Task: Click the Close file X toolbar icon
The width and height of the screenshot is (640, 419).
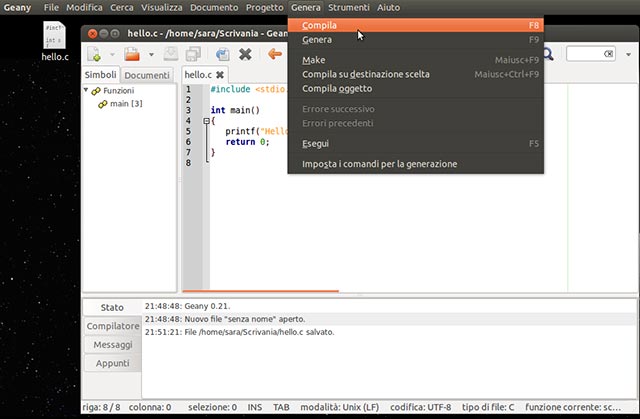Action: (245, 54)
